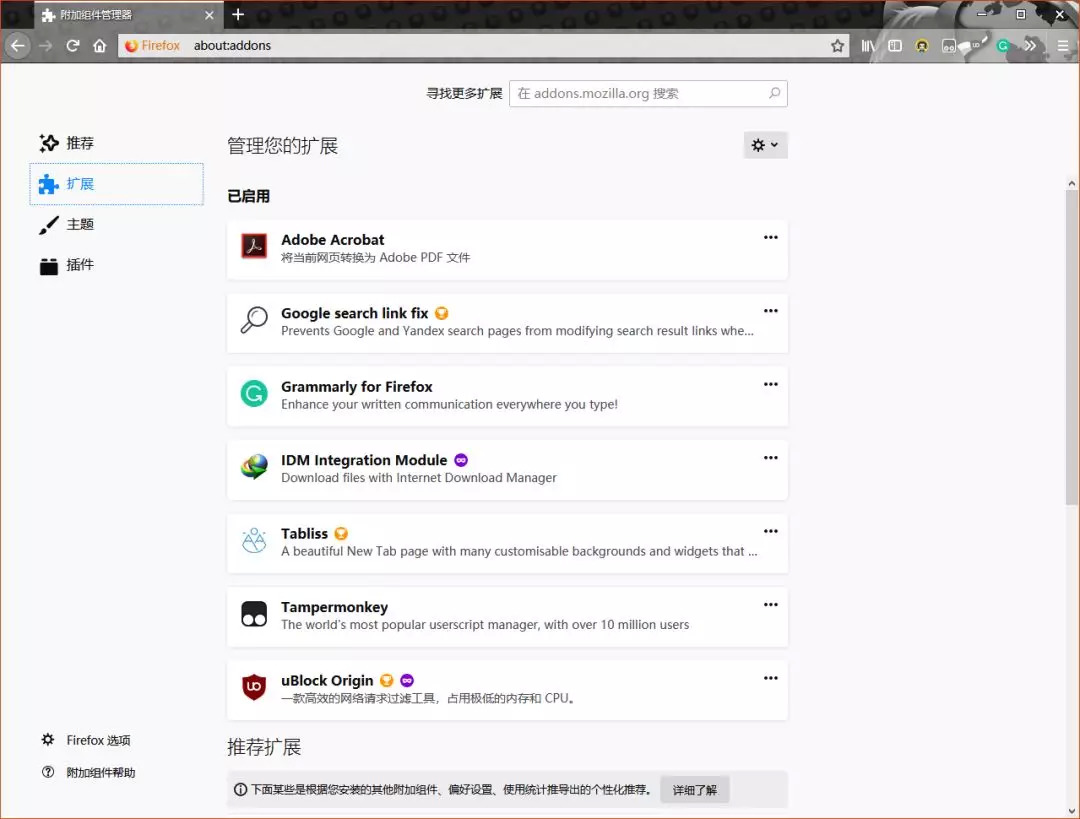Click the 详细了解 learn more button
Image resolution: width=1080 pixels, height=819 pixels.
[x=694, y=789]
